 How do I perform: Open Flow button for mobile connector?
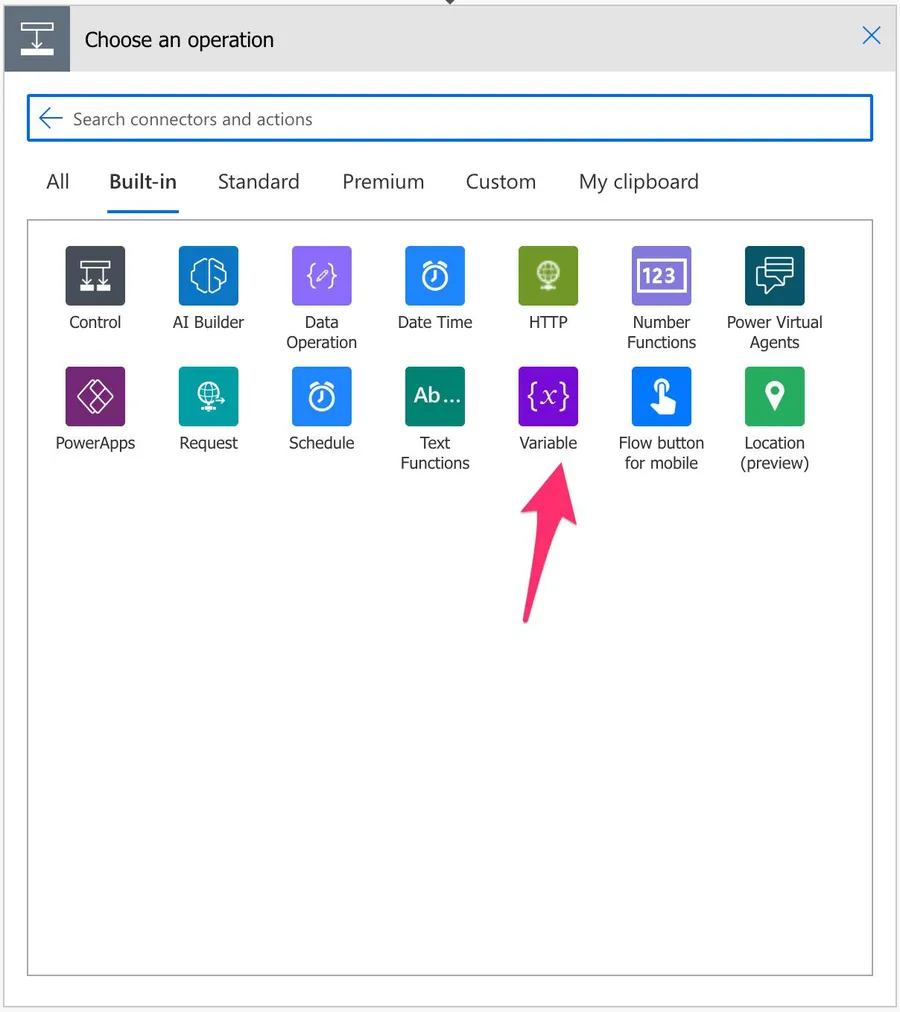661,397
